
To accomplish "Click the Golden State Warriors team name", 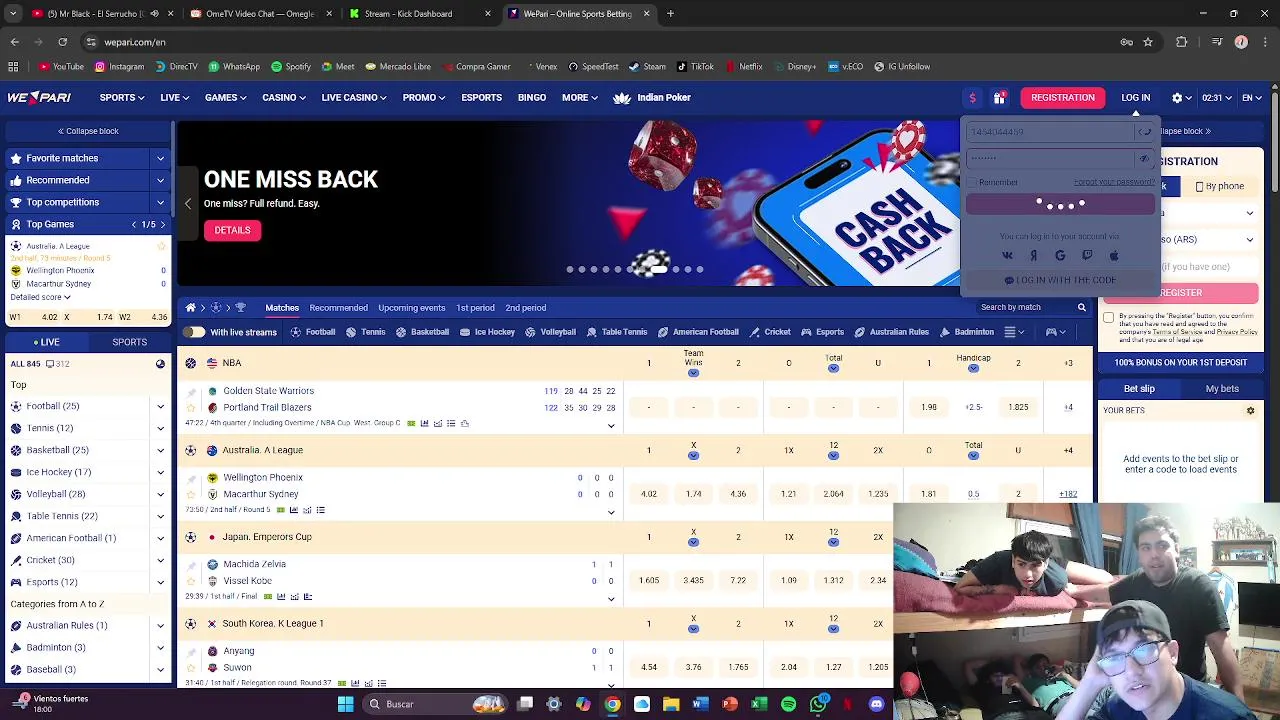I will pyautogui.click(x=268, y=391).
